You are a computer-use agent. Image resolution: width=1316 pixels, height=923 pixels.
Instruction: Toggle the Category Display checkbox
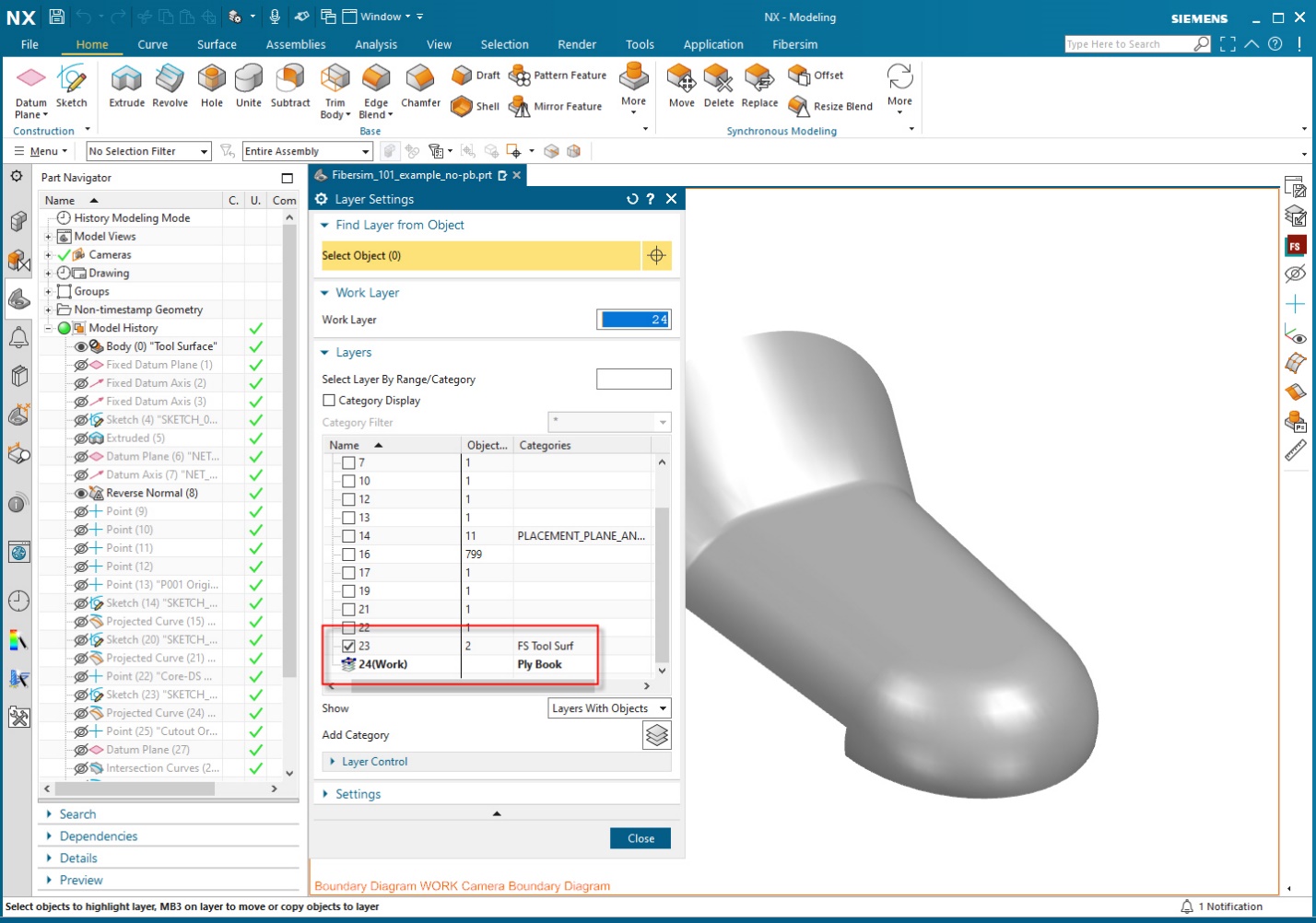click(x=329, y=400)
